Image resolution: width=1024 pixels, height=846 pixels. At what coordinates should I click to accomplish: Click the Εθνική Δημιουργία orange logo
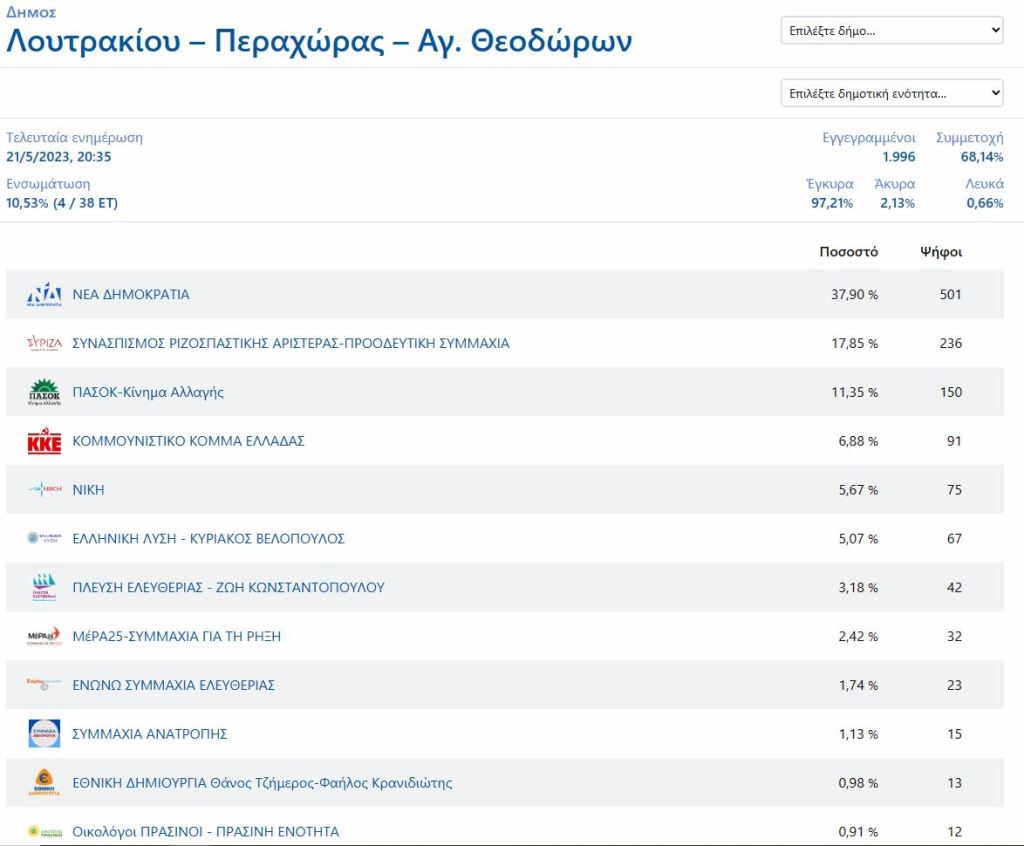point(44,783)
